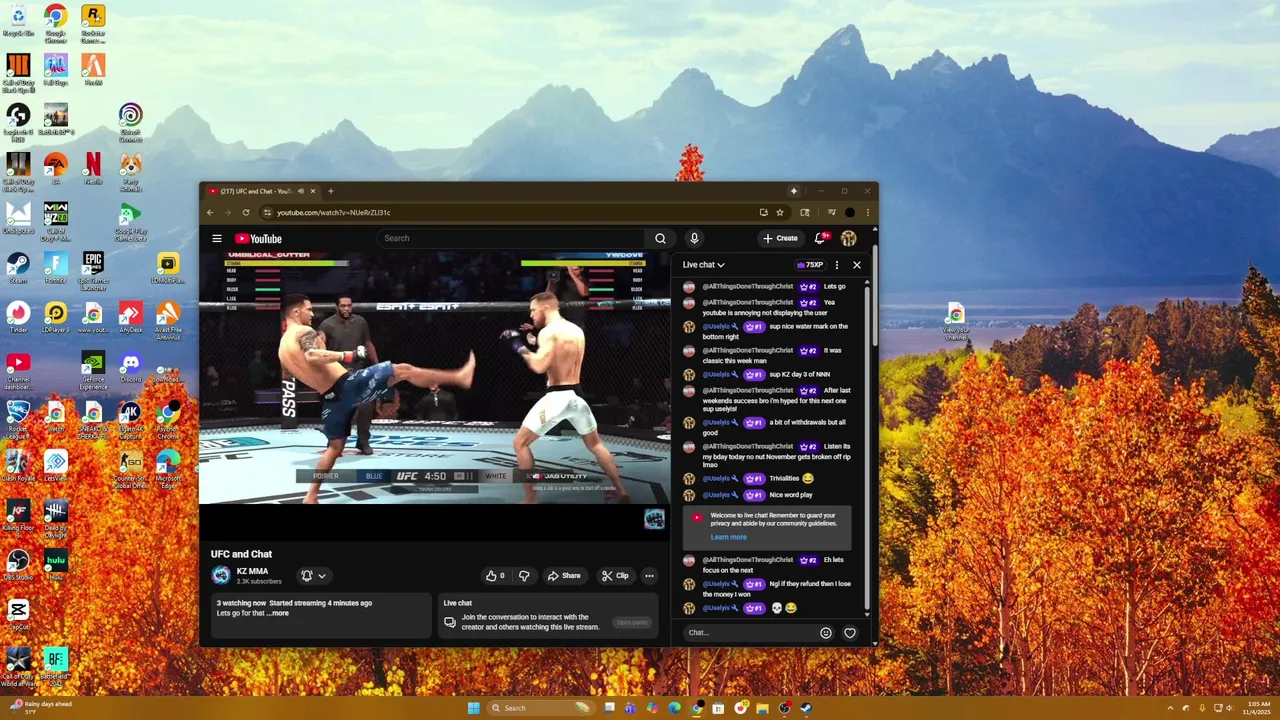Viewport: 1280px width, 720px height.
Task: Open the weather widget on the taskbar
Action: pyautogui.click(x=42, y=707)
